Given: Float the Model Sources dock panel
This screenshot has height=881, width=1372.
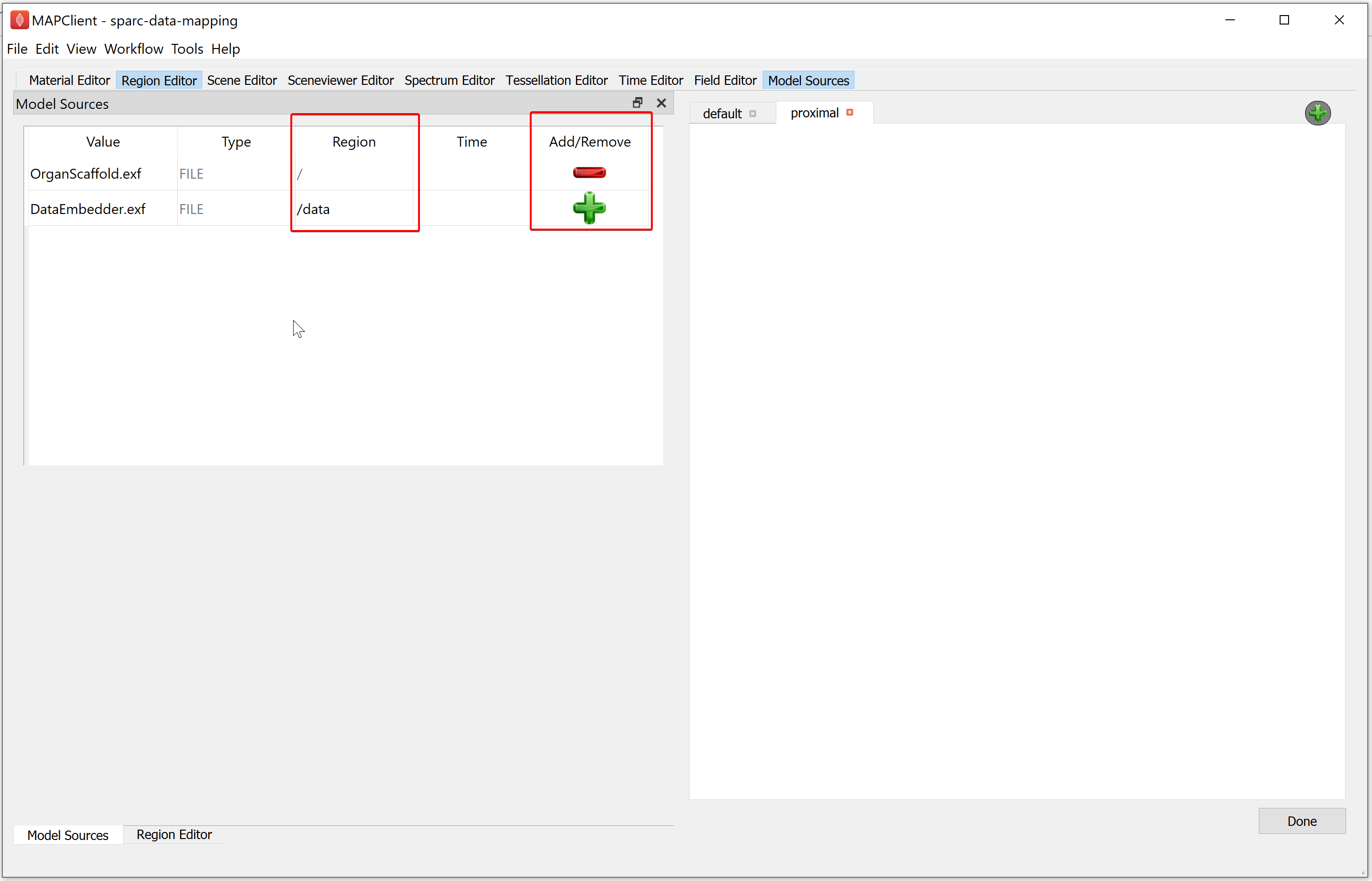Looking at the screenshot, I should pos(638,102).
